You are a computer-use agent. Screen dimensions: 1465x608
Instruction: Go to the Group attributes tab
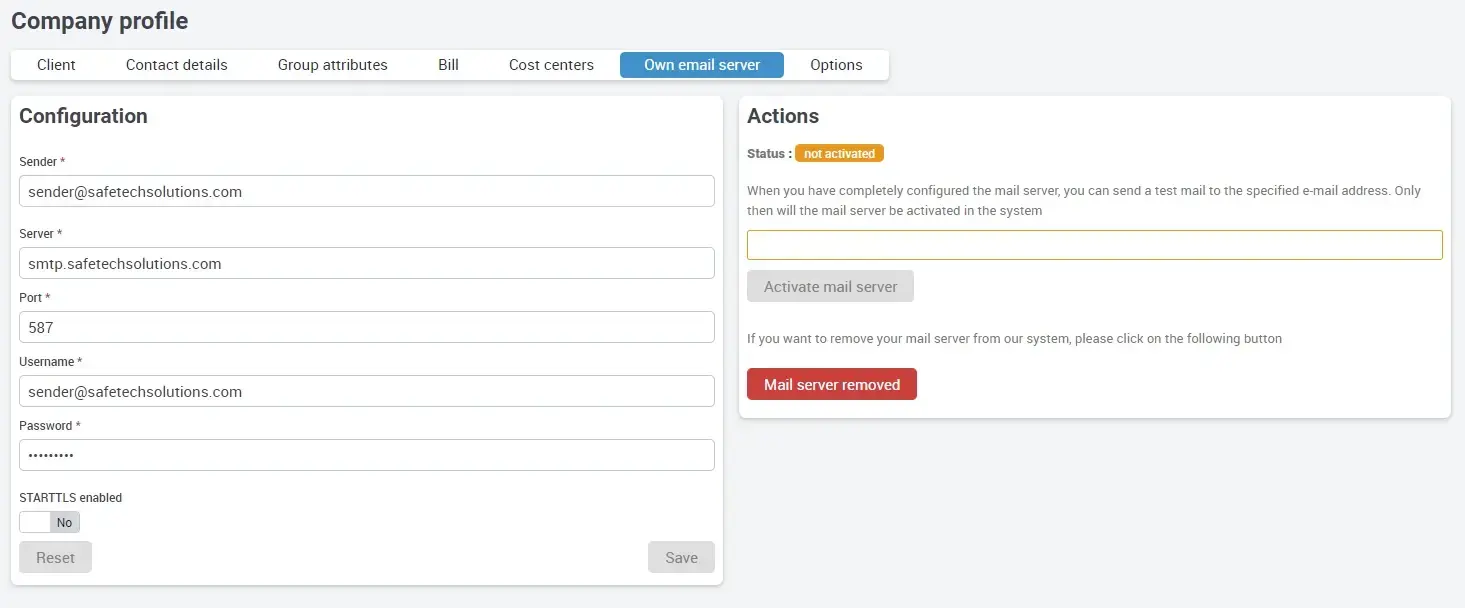pos(332,65)
